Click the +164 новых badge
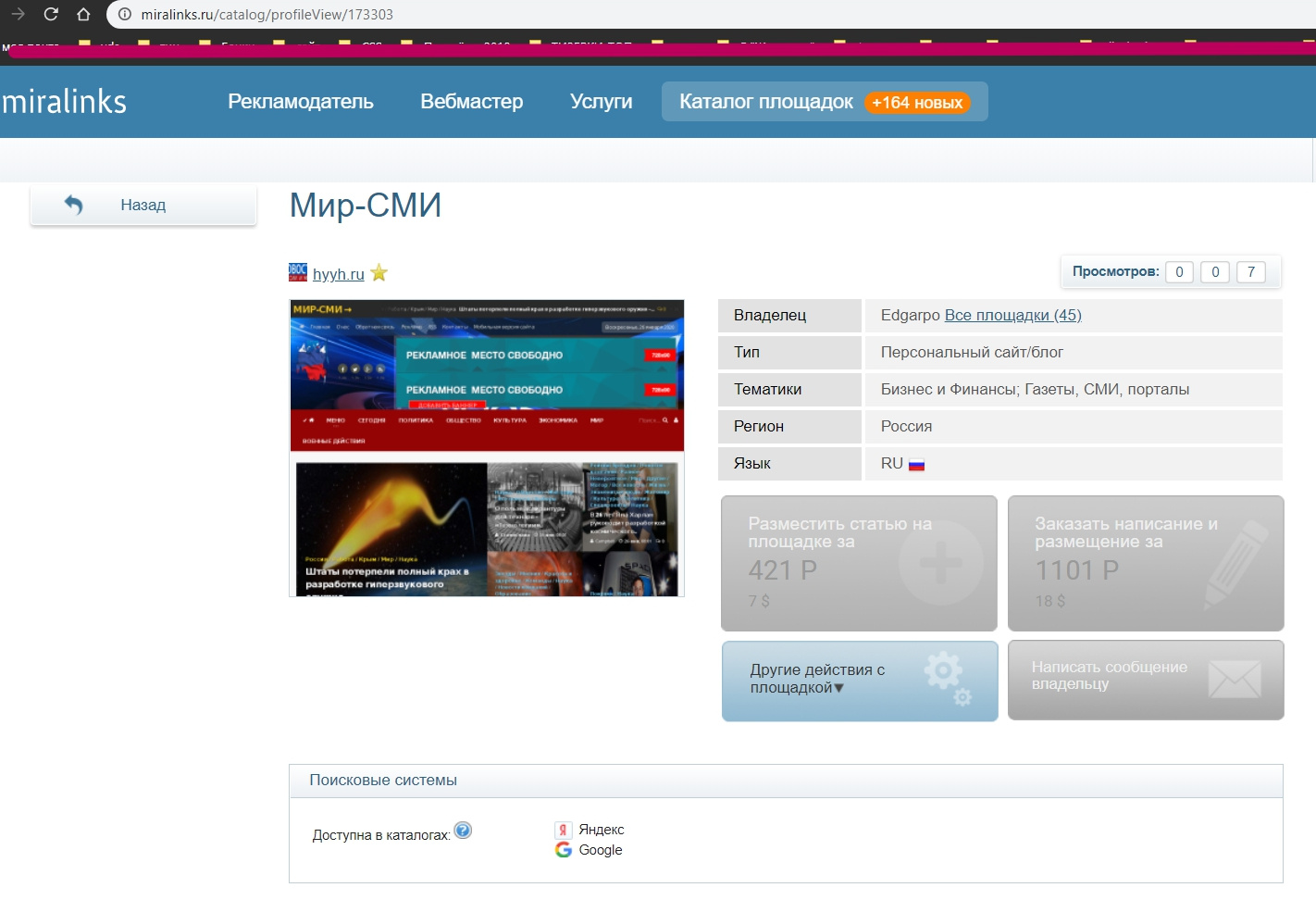The width and height of the screenshot is (1316, 900). point(917,103)
